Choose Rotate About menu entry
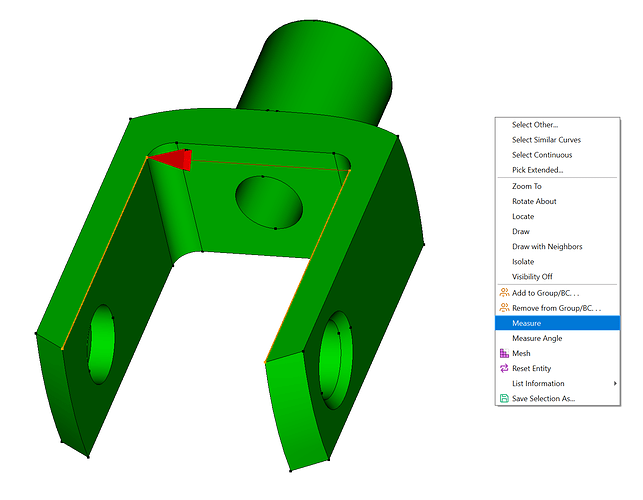 point(557,201)
